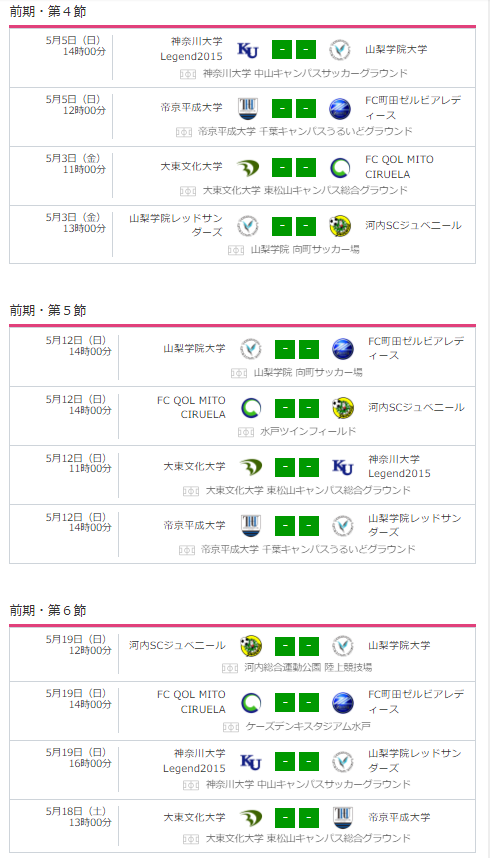Click the stadium icon beside ケーズデンキスタジアム水戸
The width and height of the screenshot is (490, 858).
tap(231, 727)
